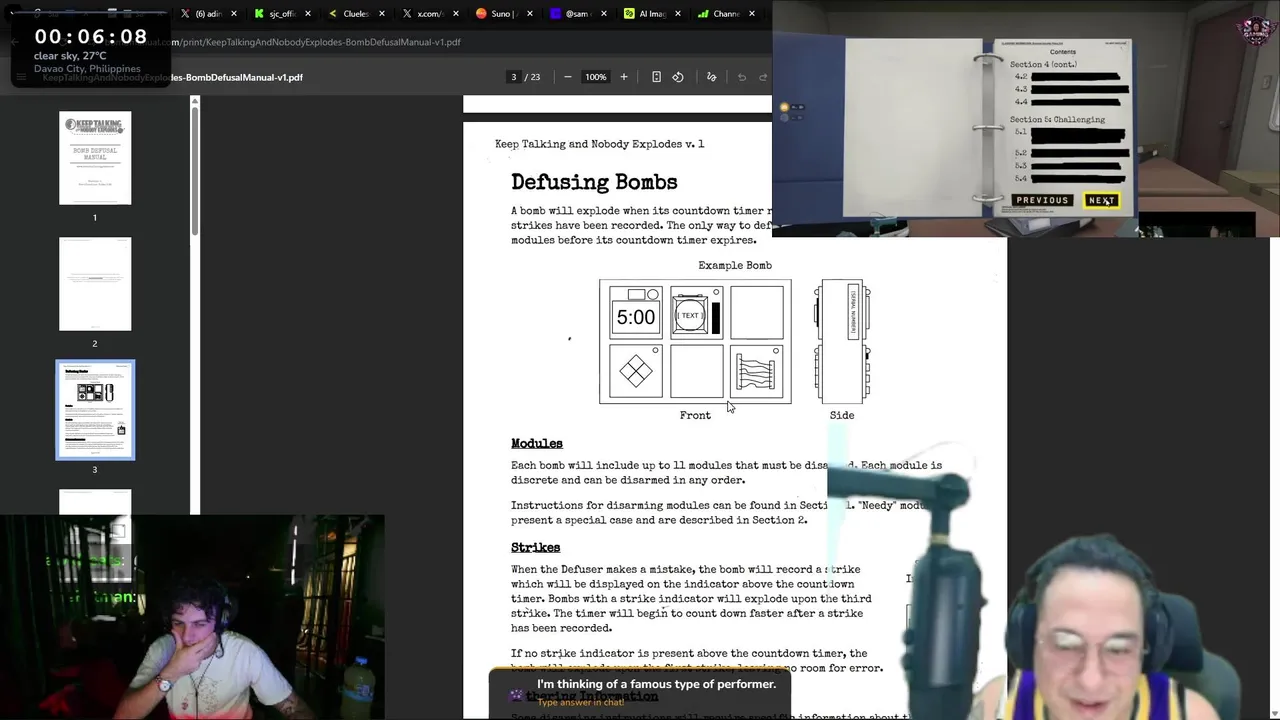1280x720 pixels.
Task: Click the stream timer overlay 00:06:08
Action: 91,36
